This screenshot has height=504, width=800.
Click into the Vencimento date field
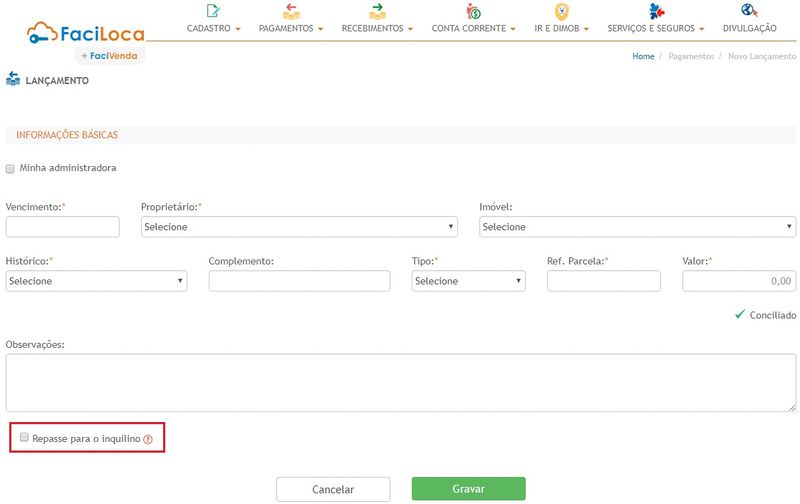point(62,227)
